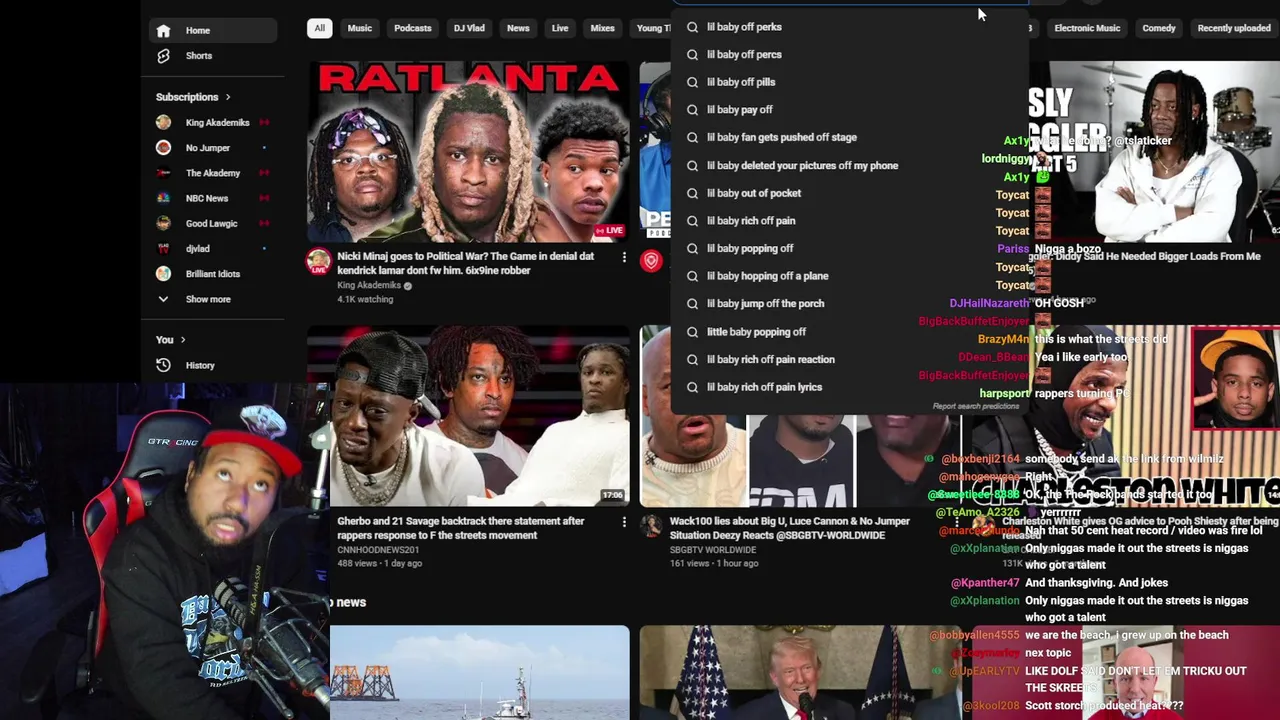
Task: Open the RATLANTA live video thumbnail
Action: coord(468,151)
